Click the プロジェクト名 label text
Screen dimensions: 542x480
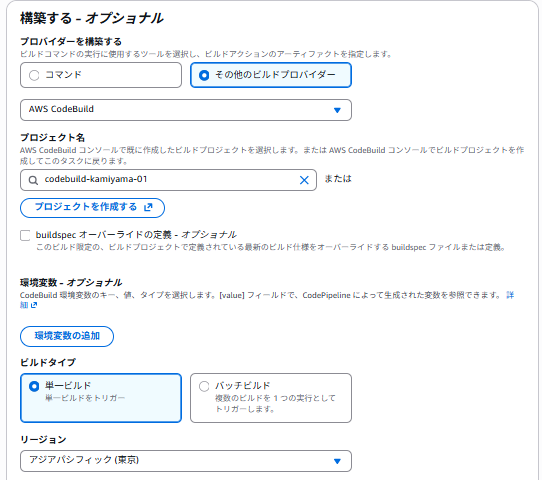tap(53, 138)
